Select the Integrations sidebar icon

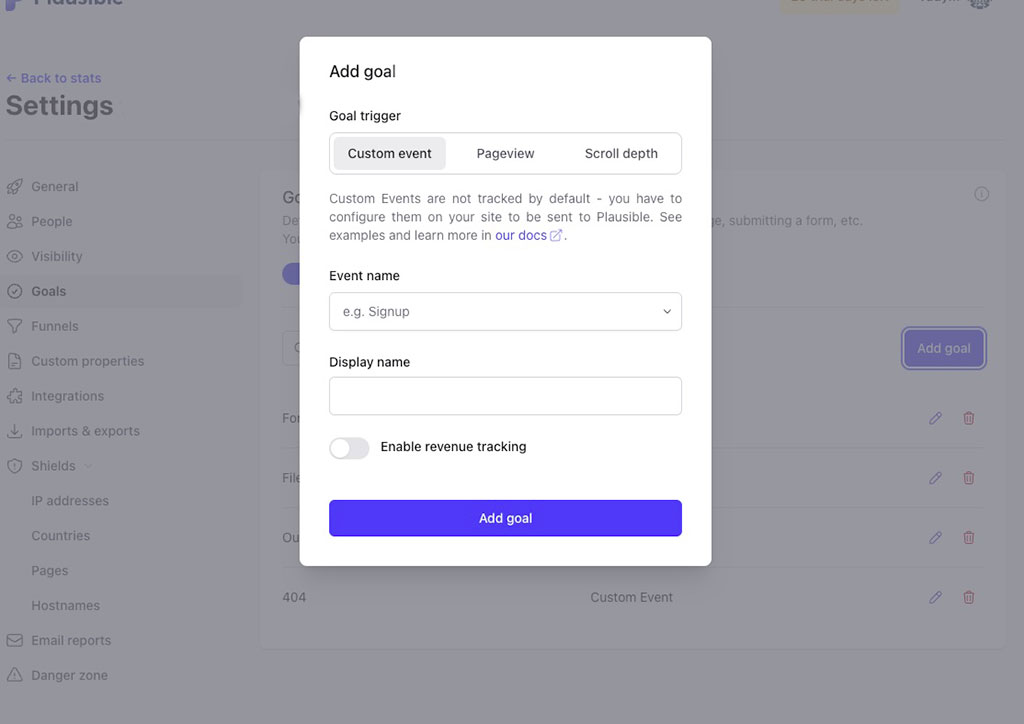(16, 396)
